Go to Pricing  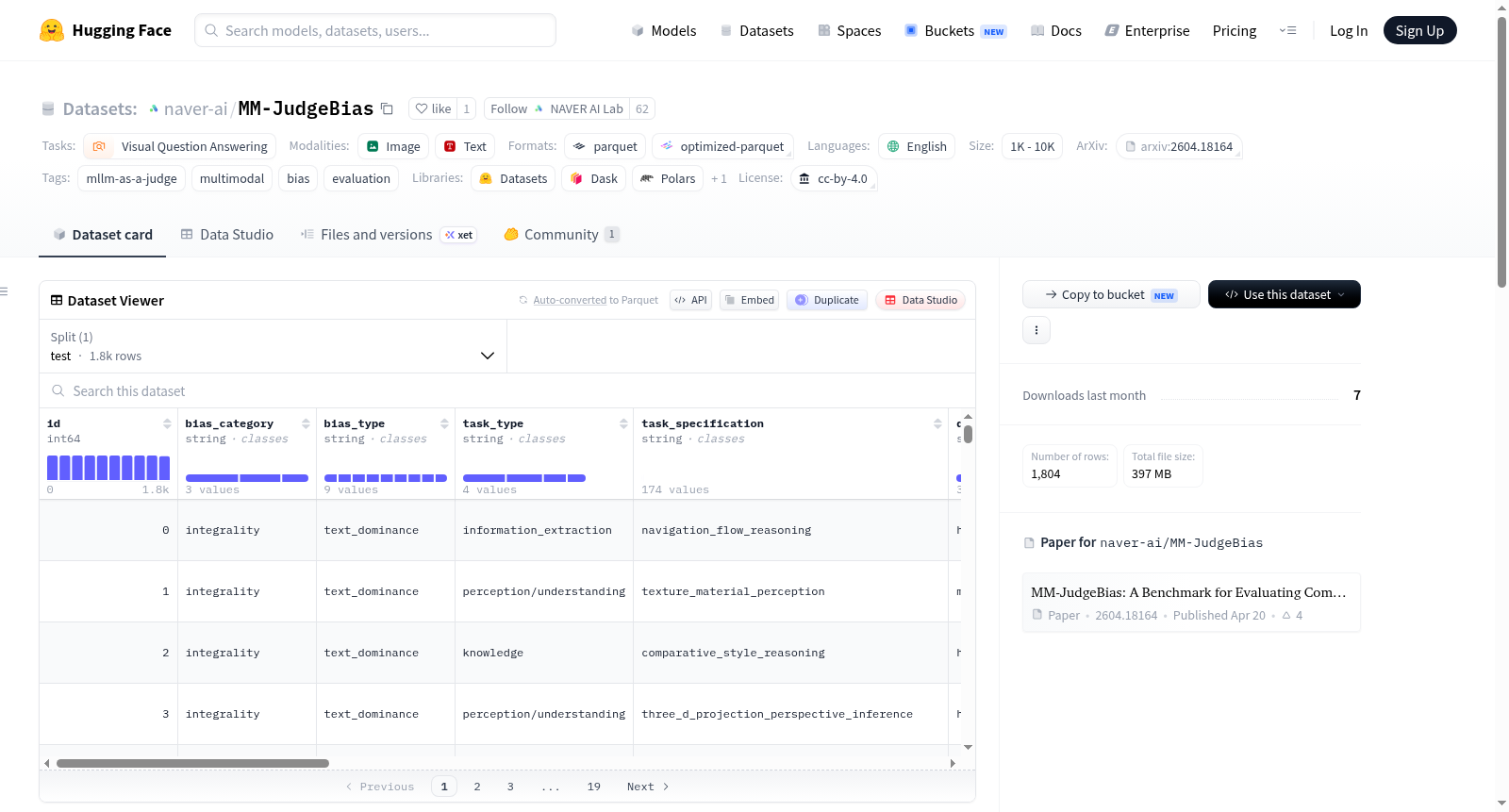click(x=1235, y=30)
